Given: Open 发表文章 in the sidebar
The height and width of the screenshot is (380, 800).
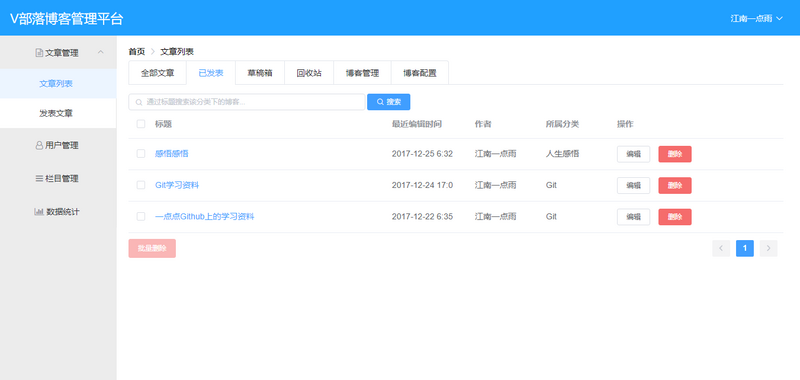Looking at the screenshot, I should click(58, 113).
